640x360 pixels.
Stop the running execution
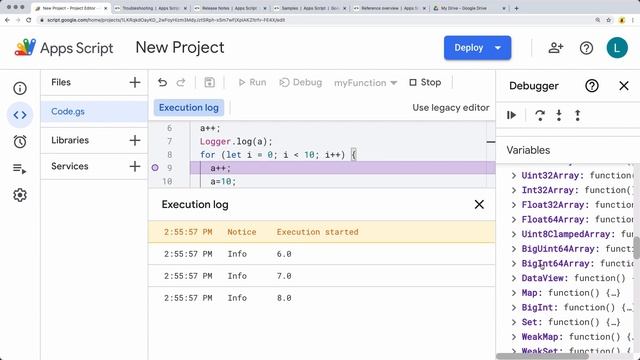point(425,82)
